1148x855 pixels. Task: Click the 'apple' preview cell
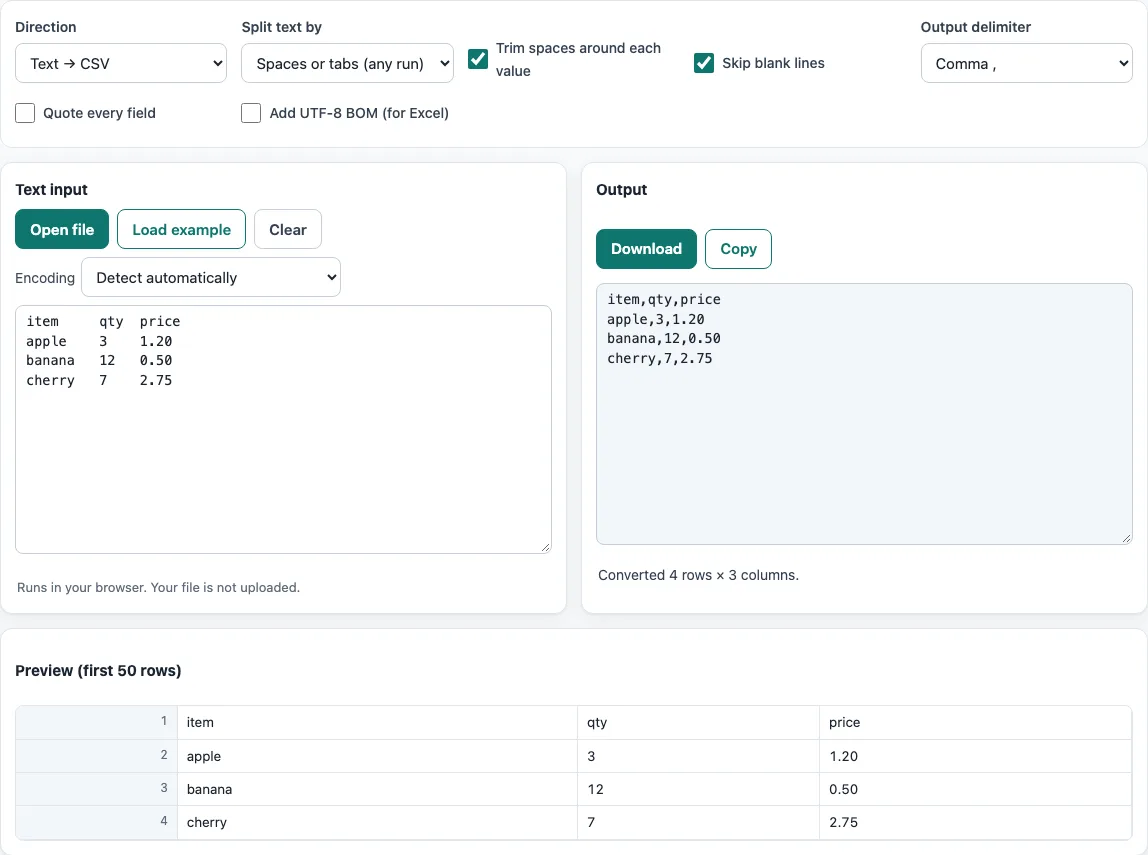click(x=377, y=756)
